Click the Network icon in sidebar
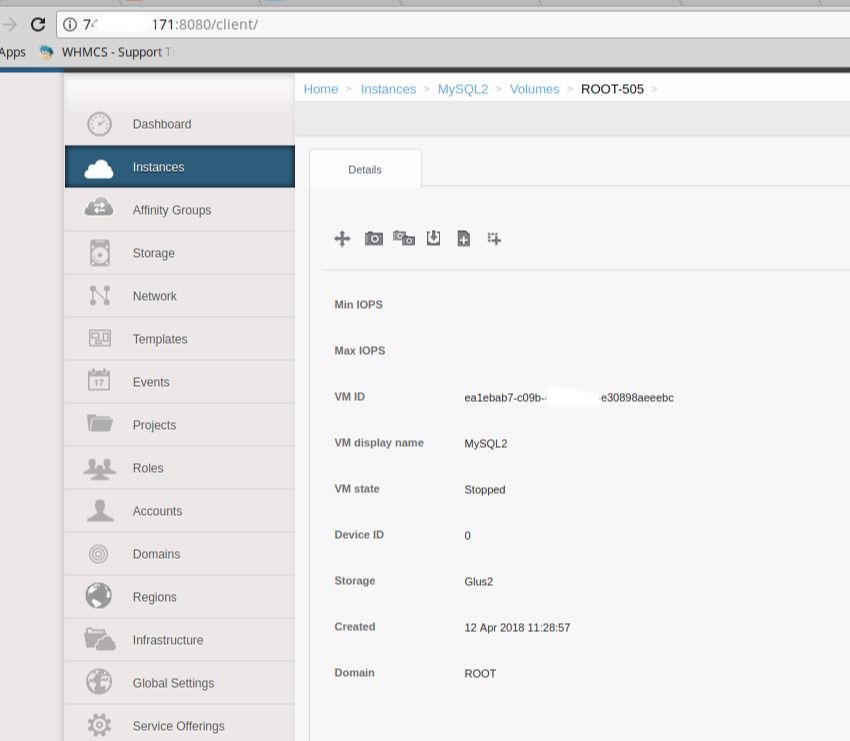Screen dimensions: 850x741 [x=100, y=295]
